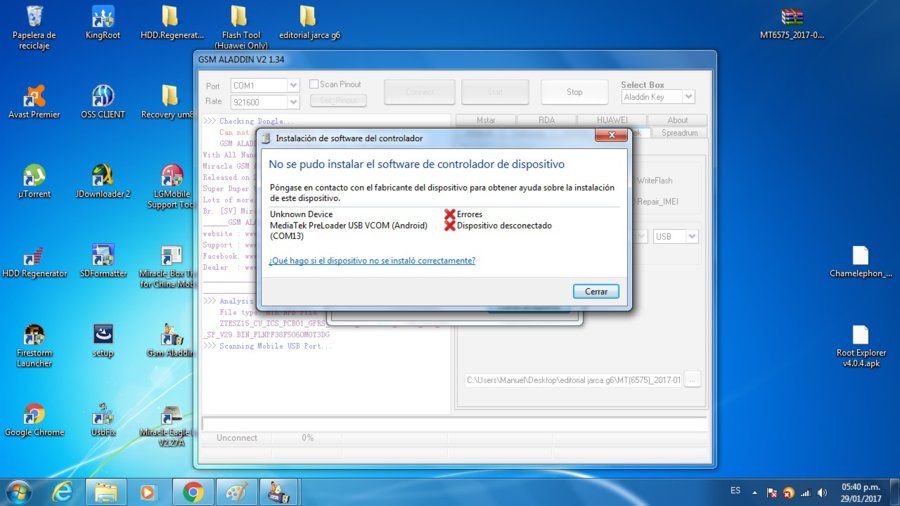The height and width of the screenshot is (506, 900).
Task: Click the volume speaker tray icon
Action: pos(823,492)
